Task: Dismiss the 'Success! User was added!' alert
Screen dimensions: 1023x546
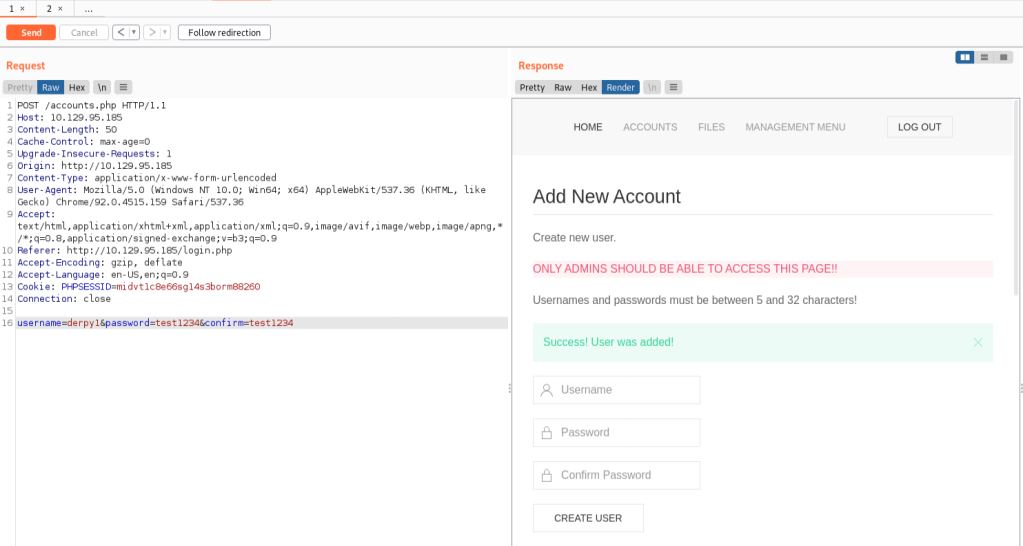Action: click(x=978, y=342)
